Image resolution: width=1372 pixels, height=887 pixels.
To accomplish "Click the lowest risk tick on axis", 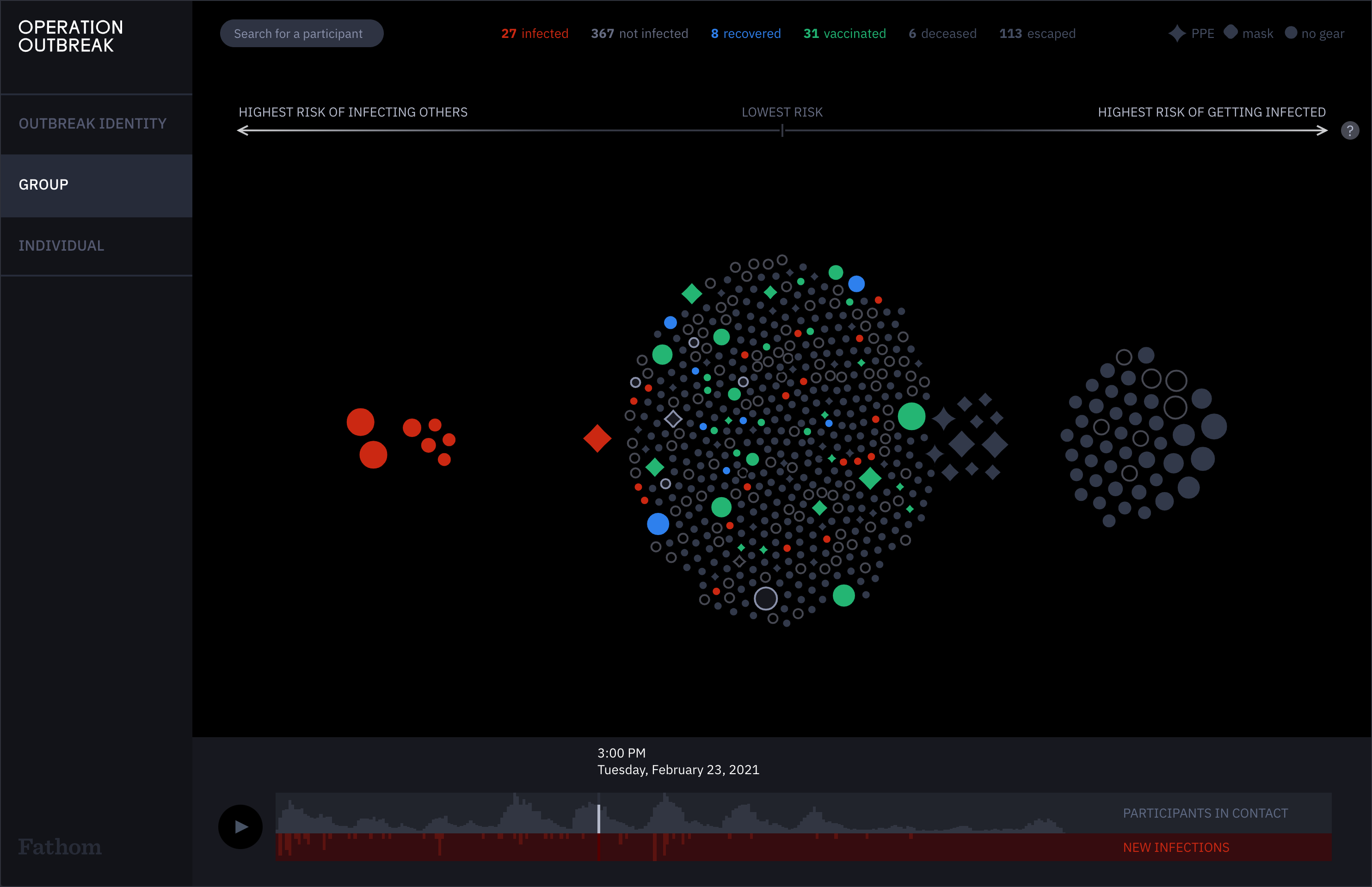I will pyautogui.click(x=782, y=131).
